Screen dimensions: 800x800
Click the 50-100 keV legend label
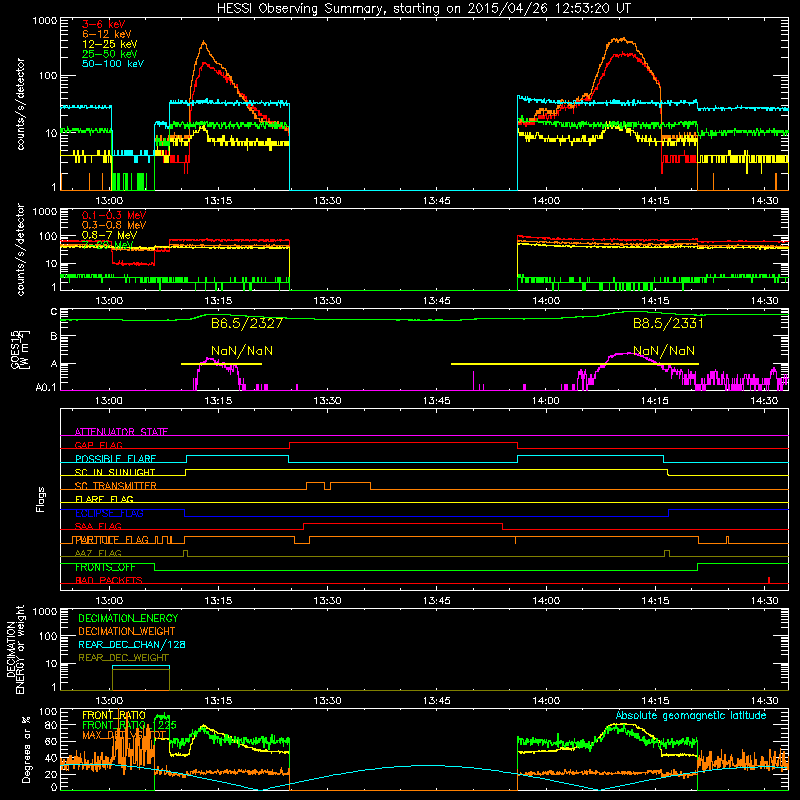113,64
